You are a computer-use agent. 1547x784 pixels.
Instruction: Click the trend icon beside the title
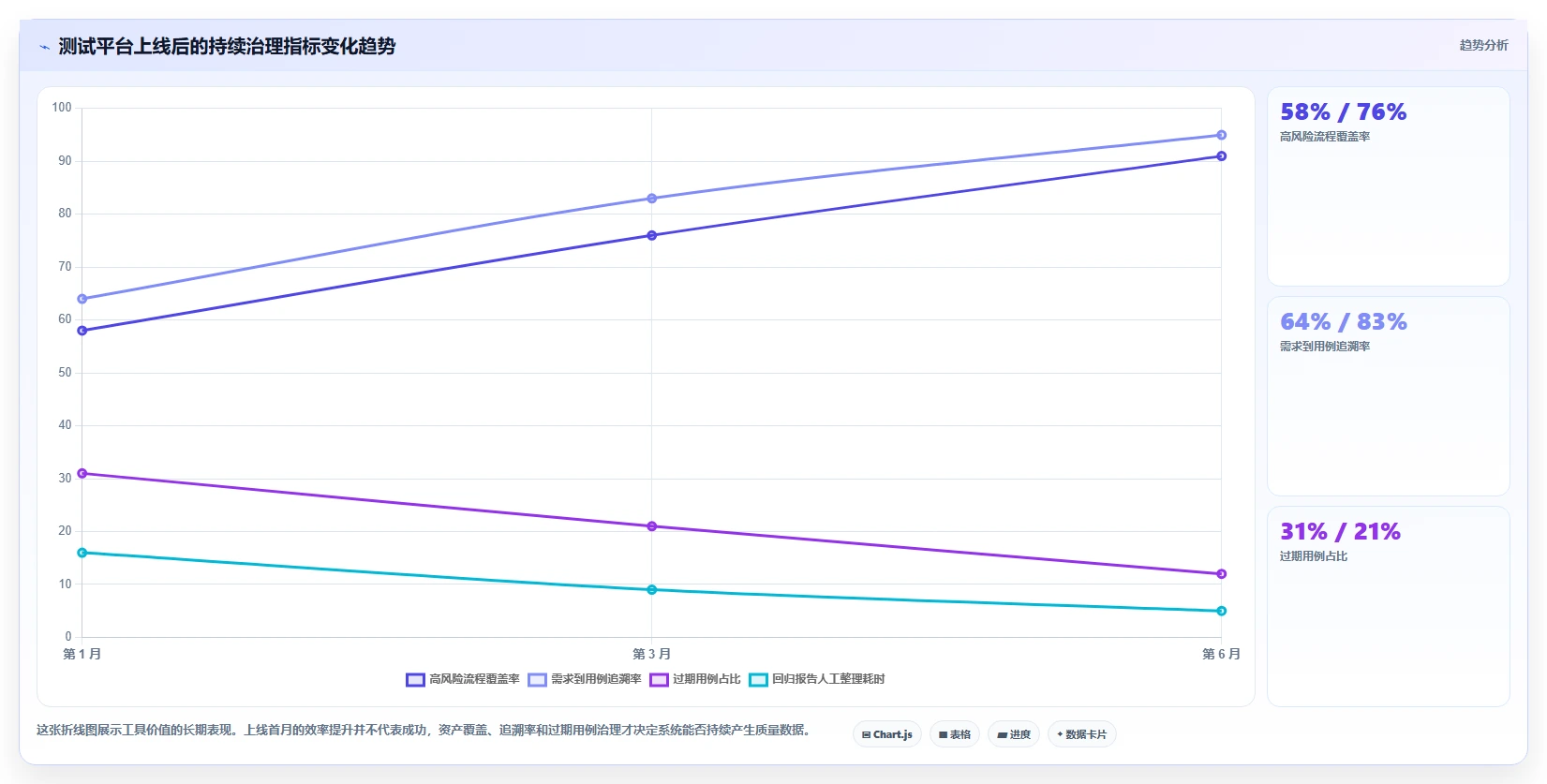pos(44,47)
